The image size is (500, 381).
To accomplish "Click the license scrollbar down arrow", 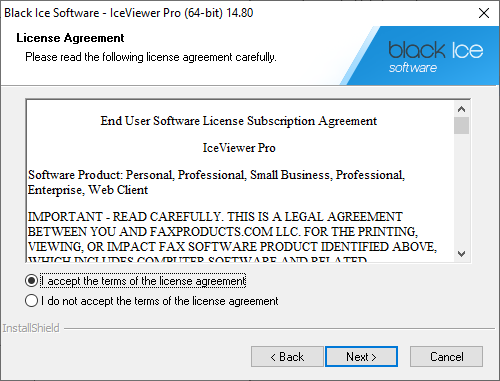I will pos(461,254).
